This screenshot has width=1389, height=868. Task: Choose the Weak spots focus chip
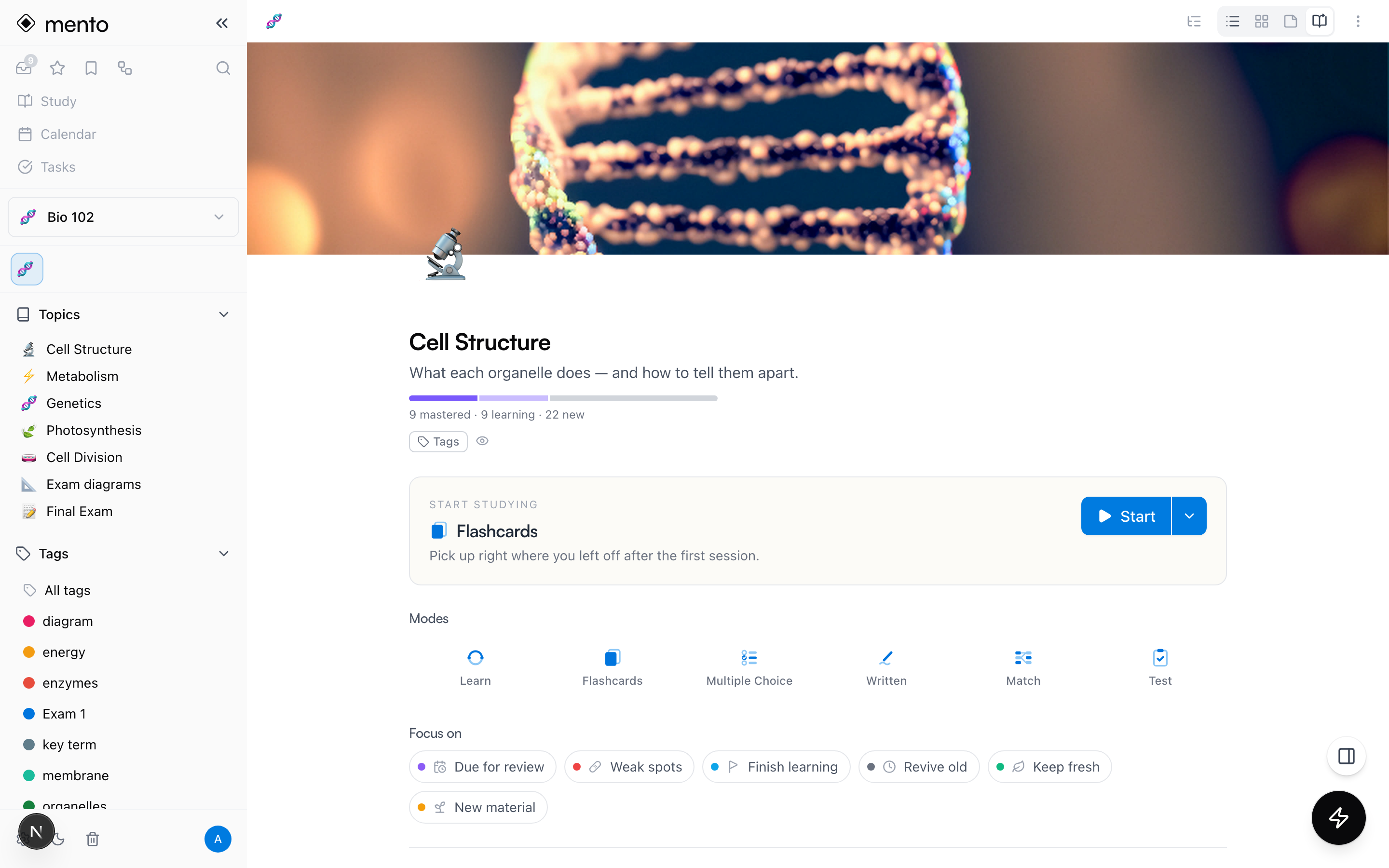tap(629, 767)
